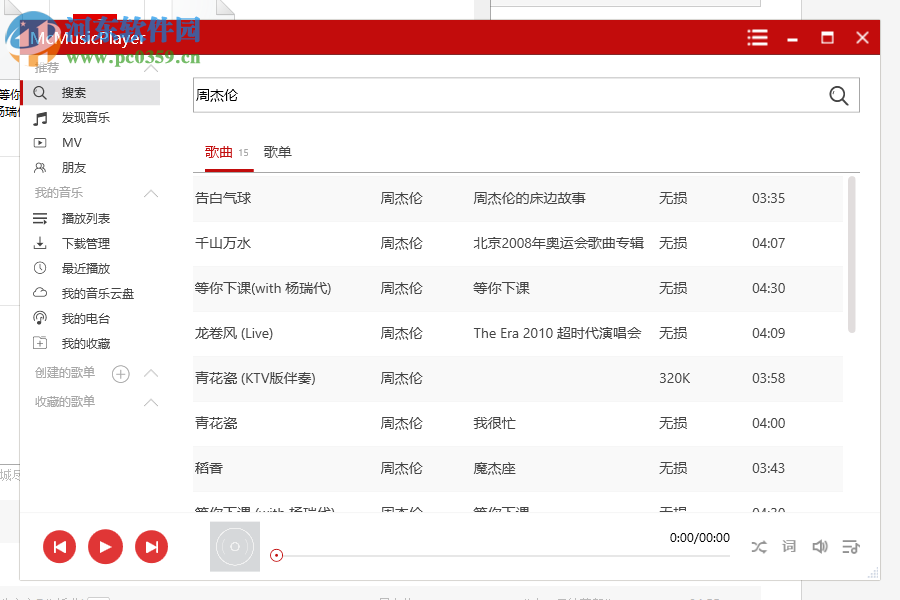
Task: Mute the volume
Action: point(820,546)
